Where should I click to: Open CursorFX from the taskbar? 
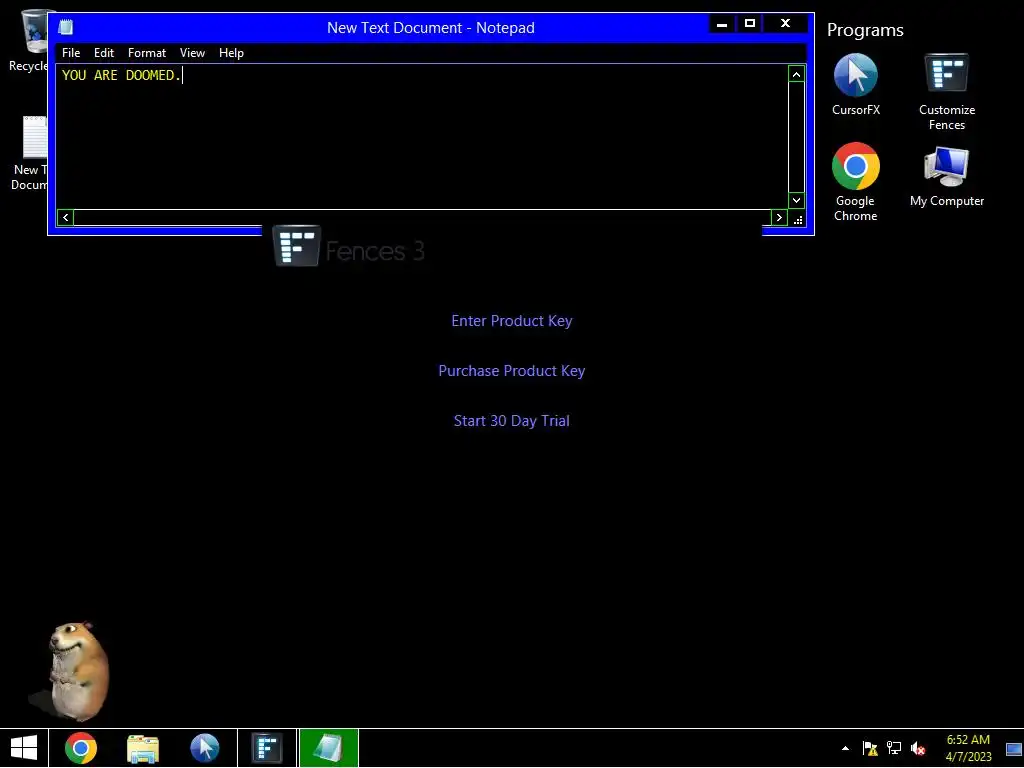pyautogui.click(x=204, y=748)
